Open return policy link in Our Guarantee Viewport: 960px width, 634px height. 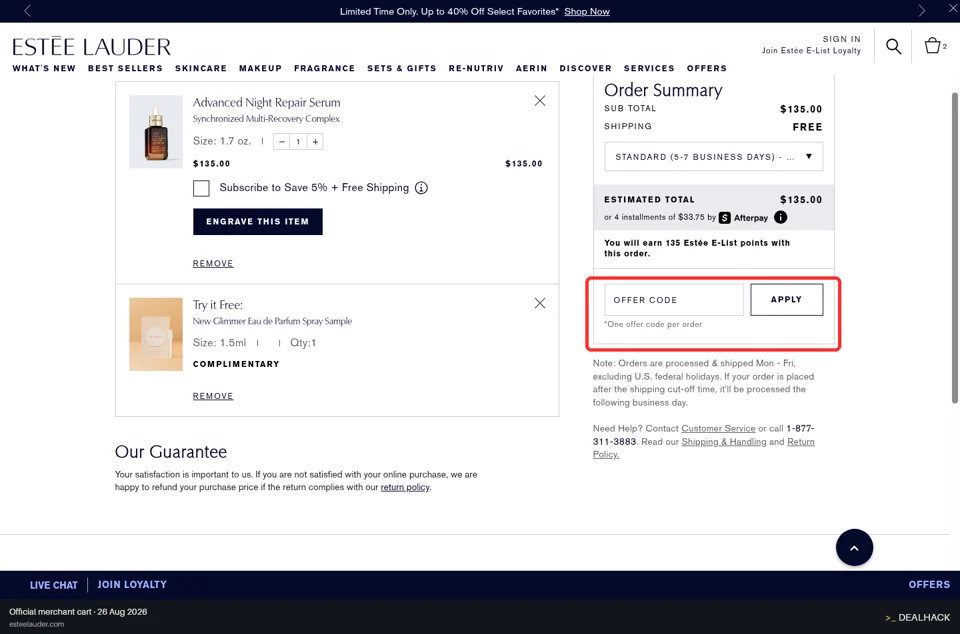(405, 488)
